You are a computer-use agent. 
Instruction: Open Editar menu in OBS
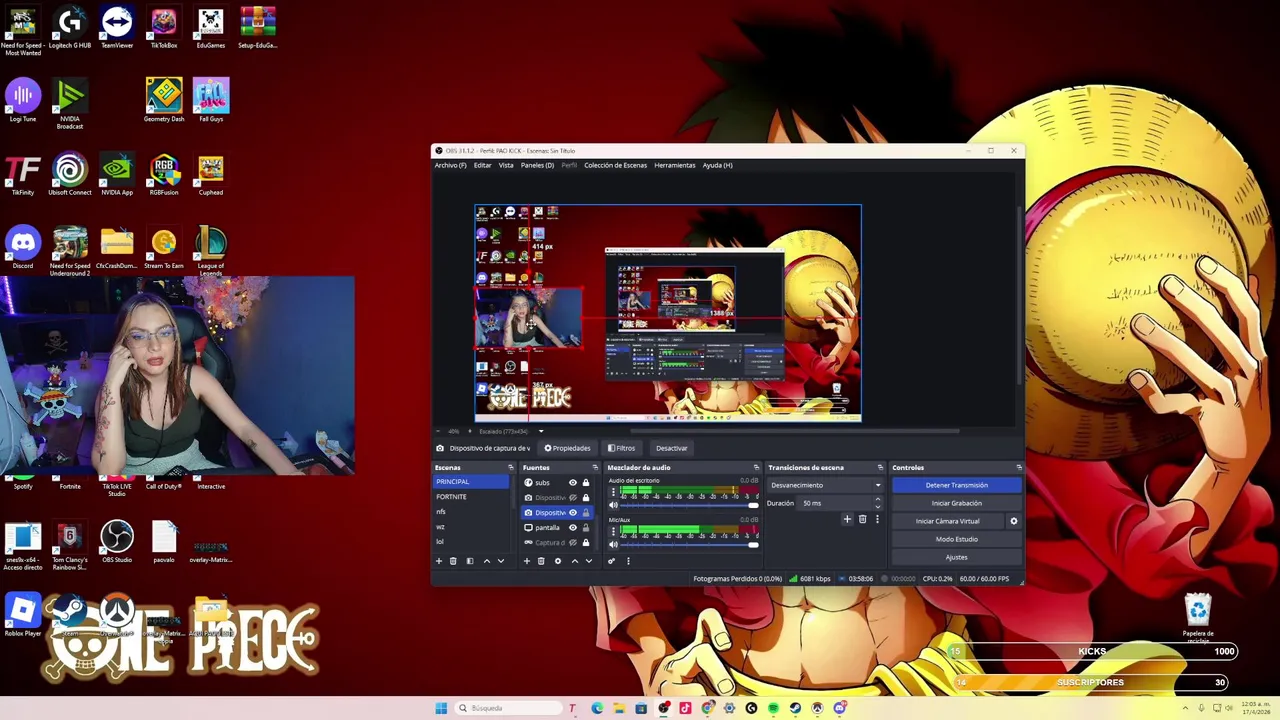tap(482, 165)
